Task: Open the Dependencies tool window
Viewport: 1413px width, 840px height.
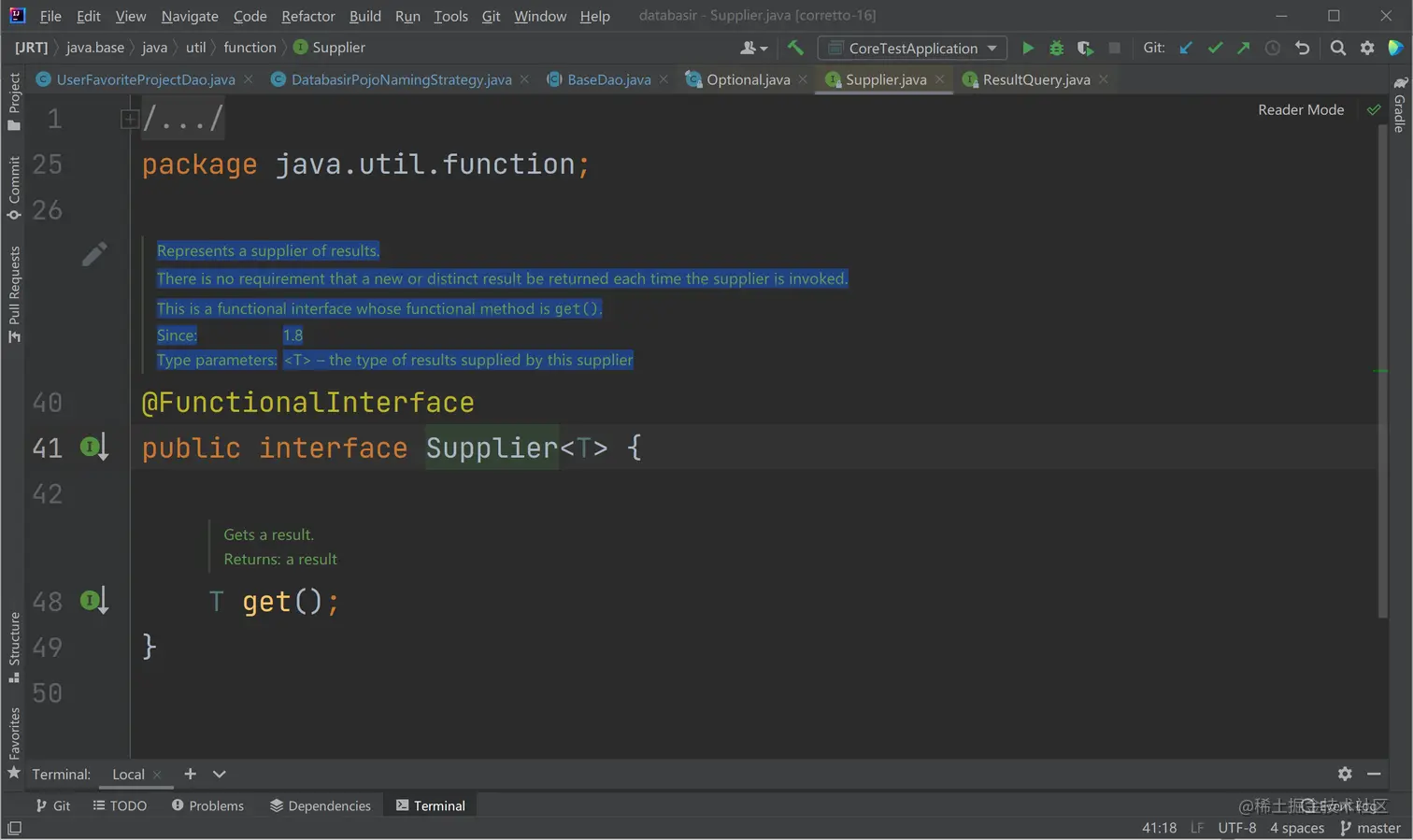Action: [321, 805]
